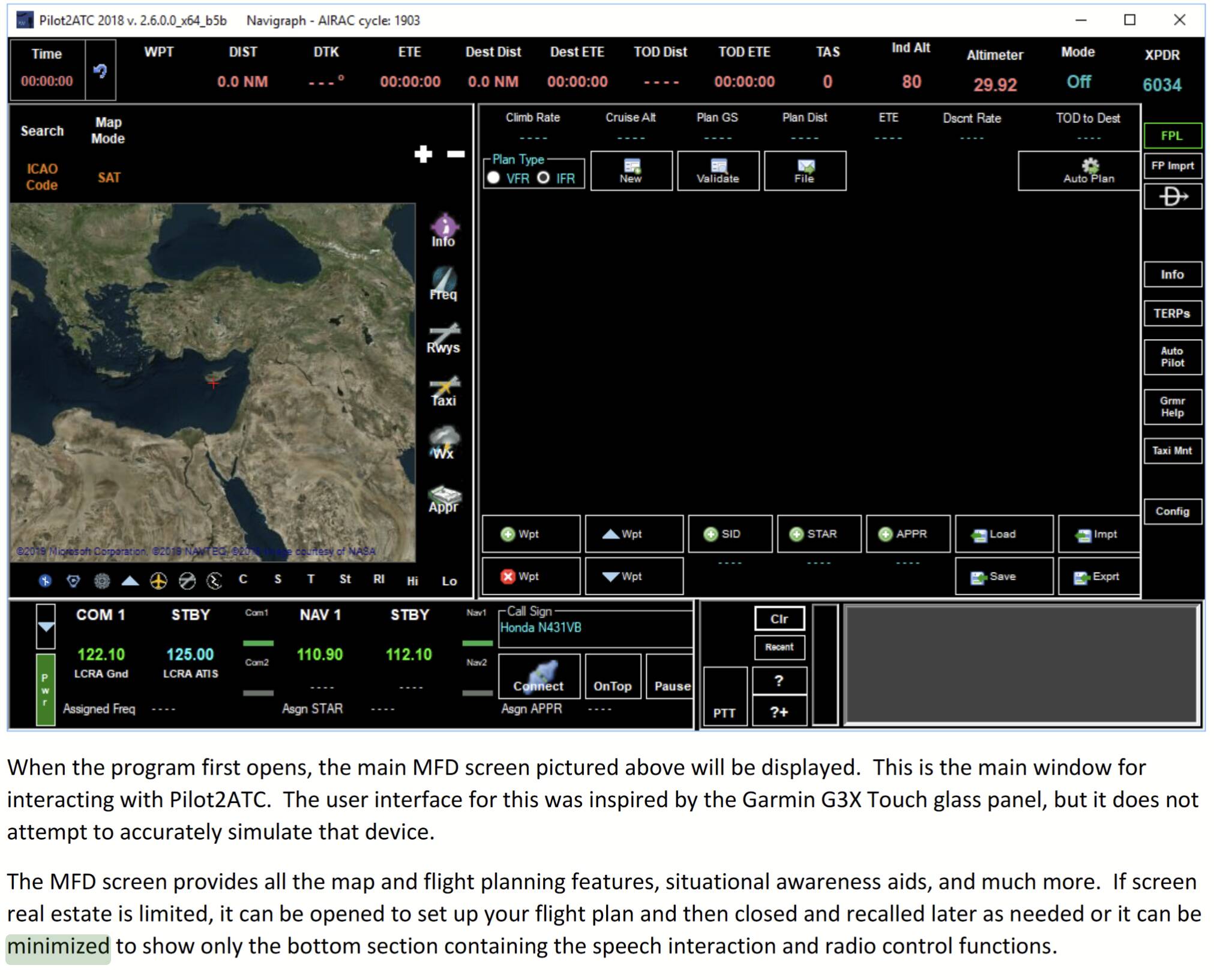Image resolution: width=1214 pixels, height=980 pixels.
Task: Load a saved flight plan
Action: 1004,534
